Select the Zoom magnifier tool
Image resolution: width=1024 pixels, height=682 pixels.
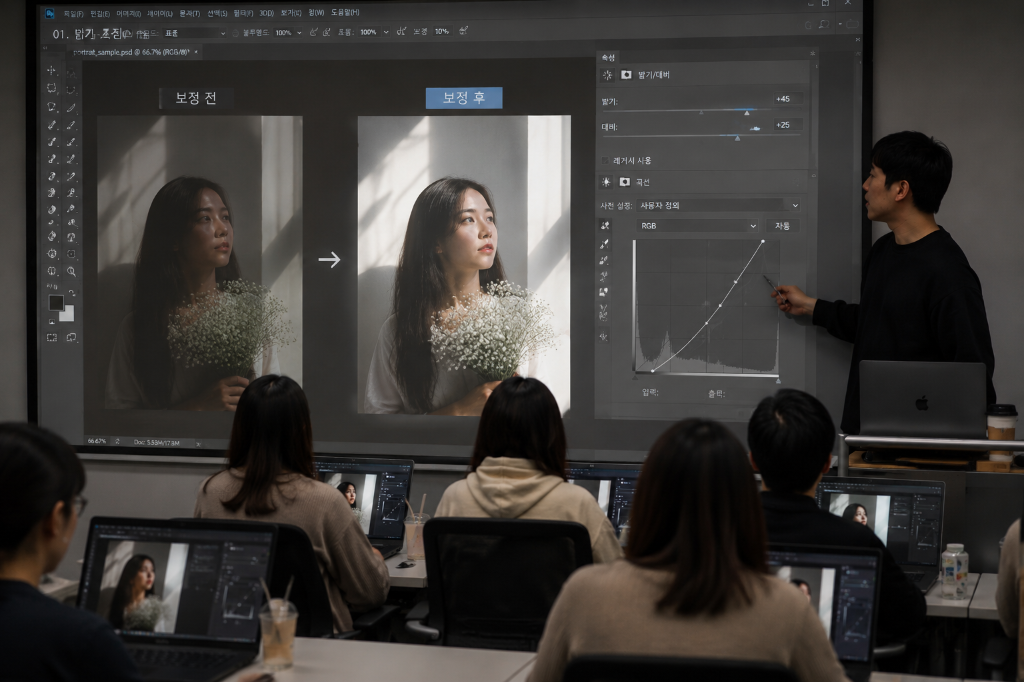[71, 271]
